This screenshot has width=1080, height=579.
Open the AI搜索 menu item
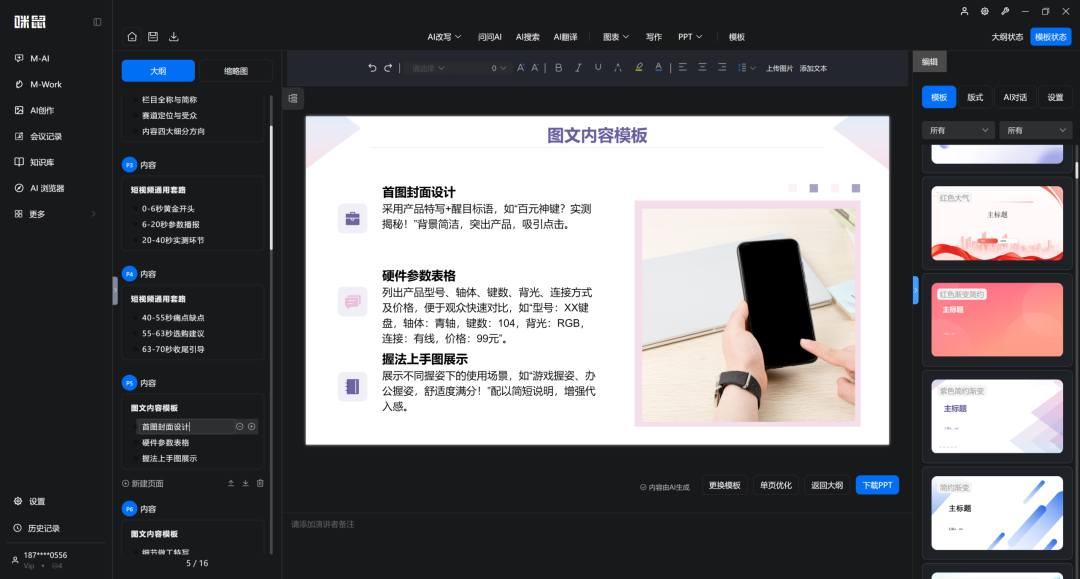pyautogui.click(x=528, y=37)
